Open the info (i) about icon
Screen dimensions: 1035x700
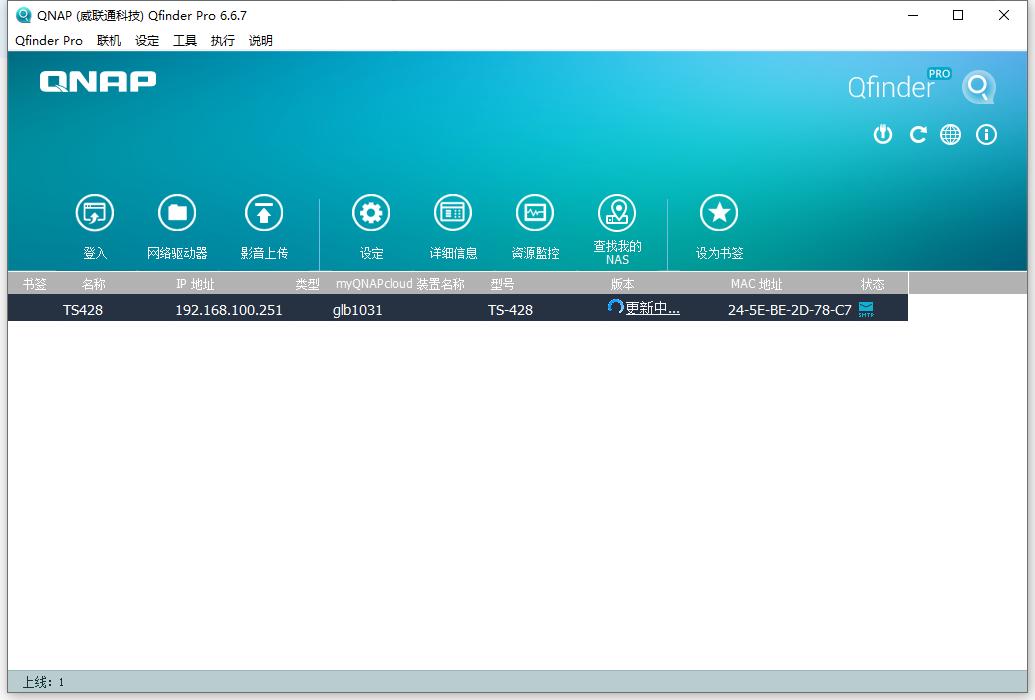(987, 135)
